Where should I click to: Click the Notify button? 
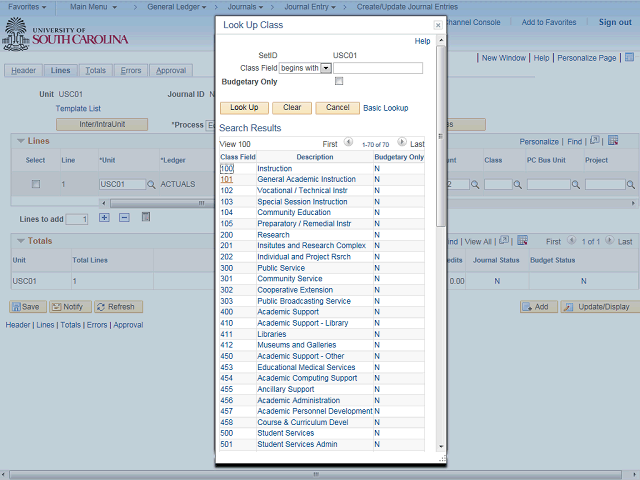pyautogui.click(x=70, y=307)
